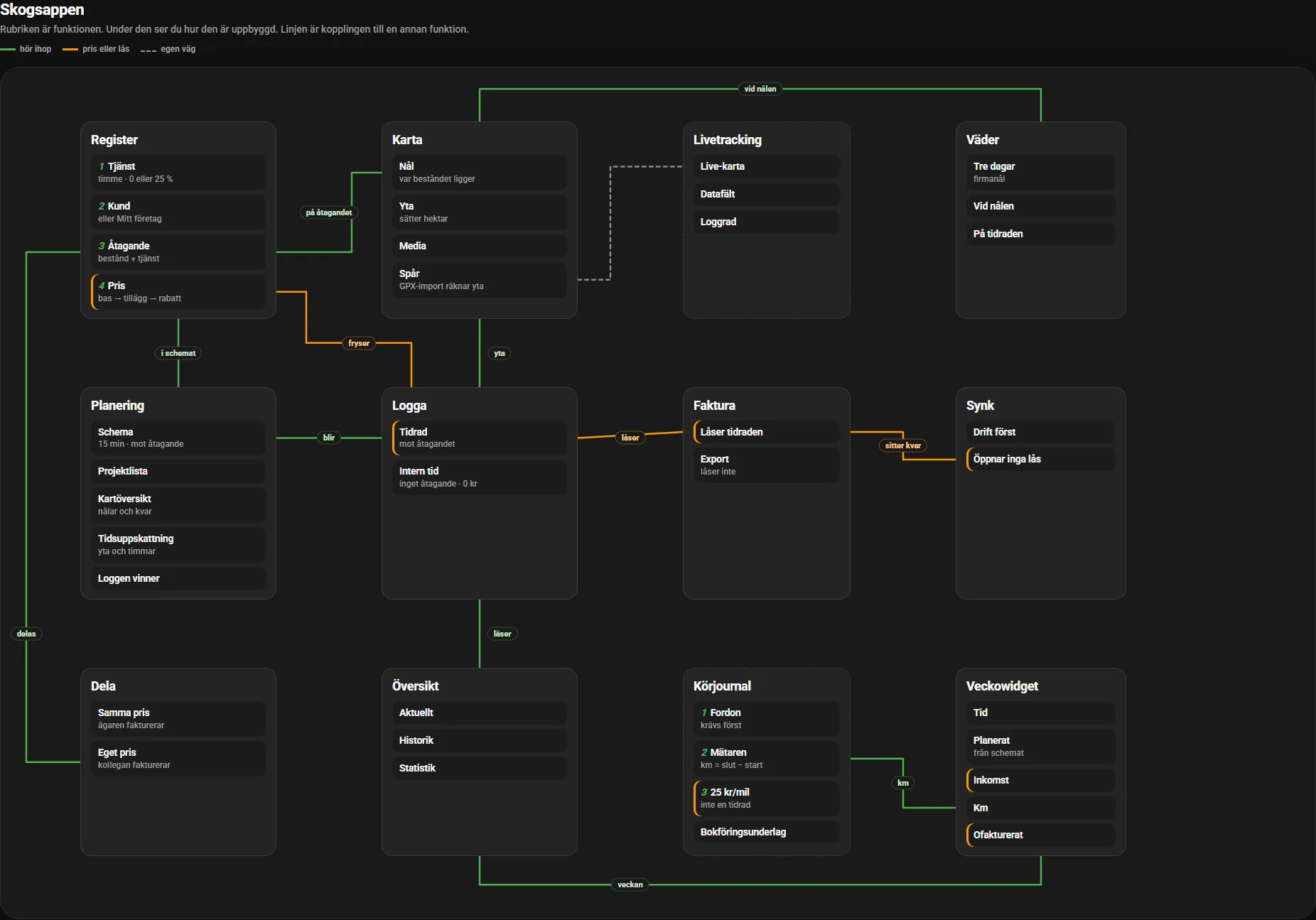1316x920 pixels.
Task: Select Samma pris in Dela
Action: point(178,719)
